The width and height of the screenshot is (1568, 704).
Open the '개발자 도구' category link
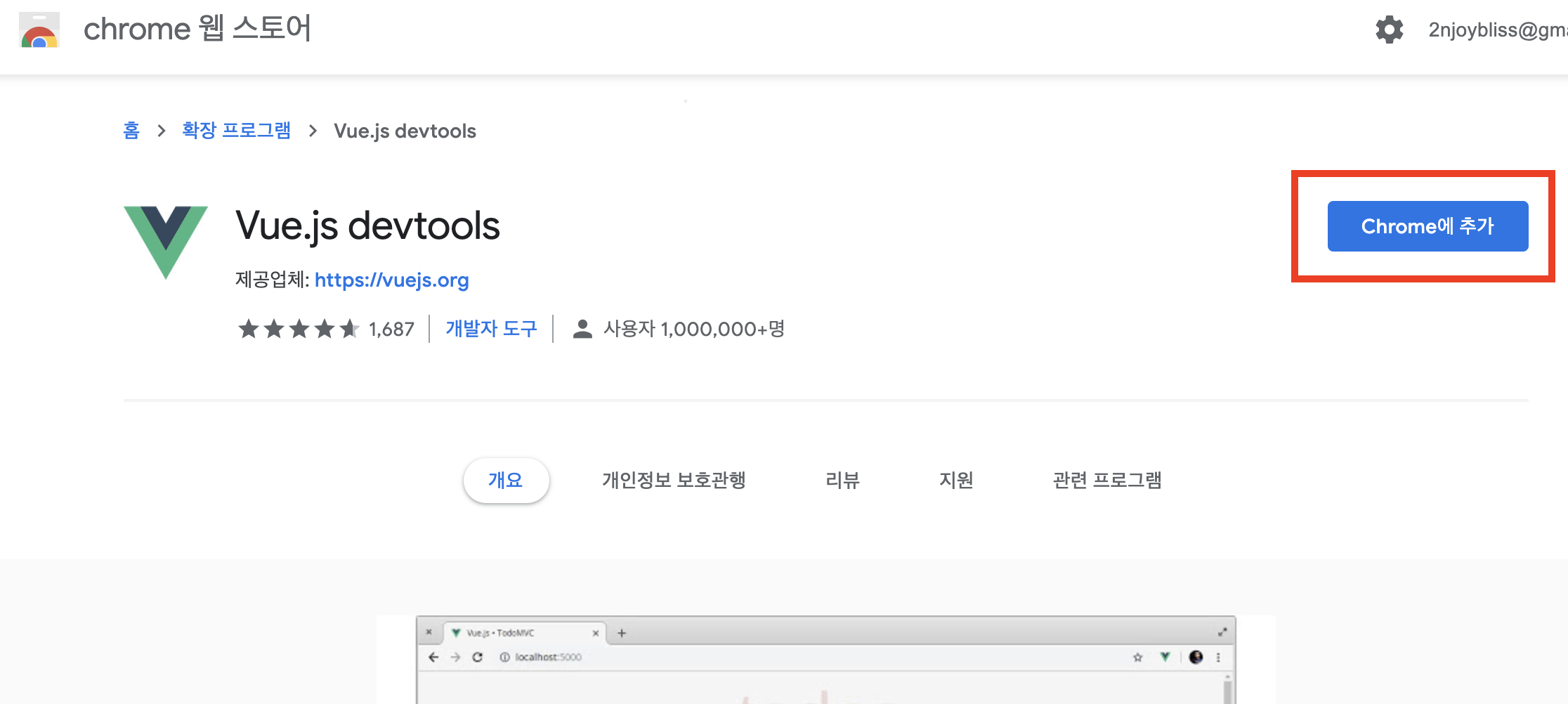491,329
